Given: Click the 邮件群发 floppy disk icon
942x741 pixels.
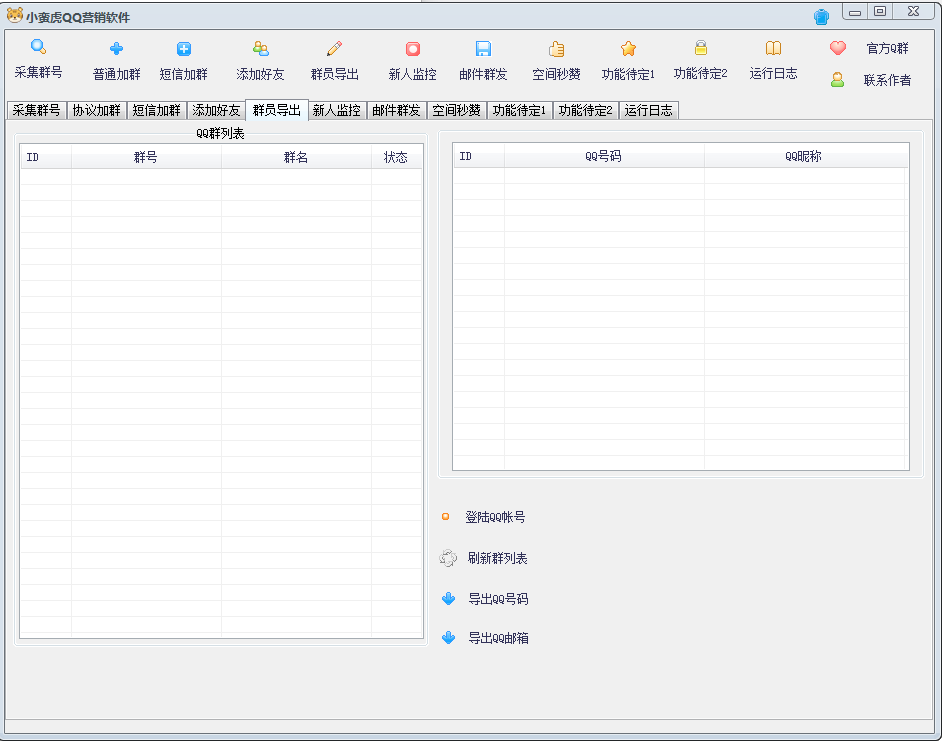Looking at the screenshot, I should tap(483, 49).
